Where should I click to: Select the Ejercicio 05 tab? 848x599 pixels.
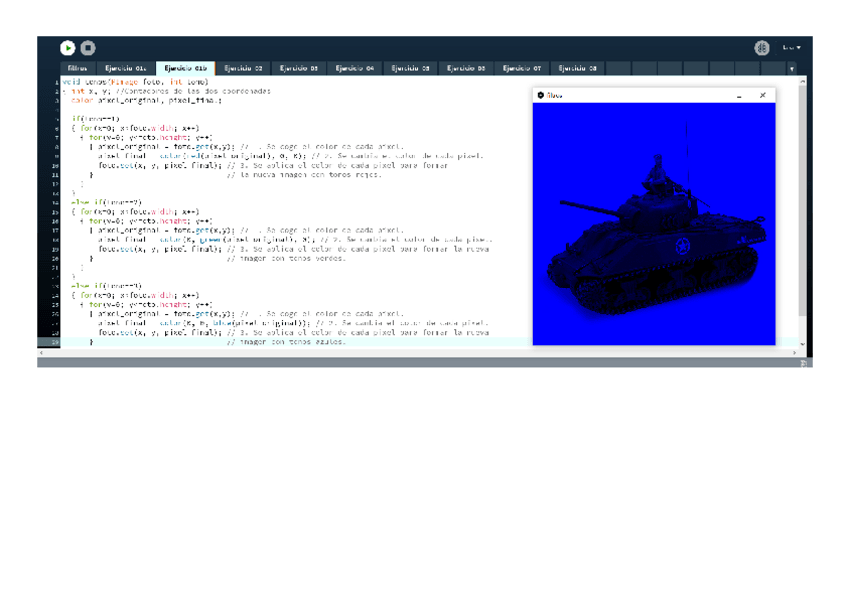click(411, 69)
